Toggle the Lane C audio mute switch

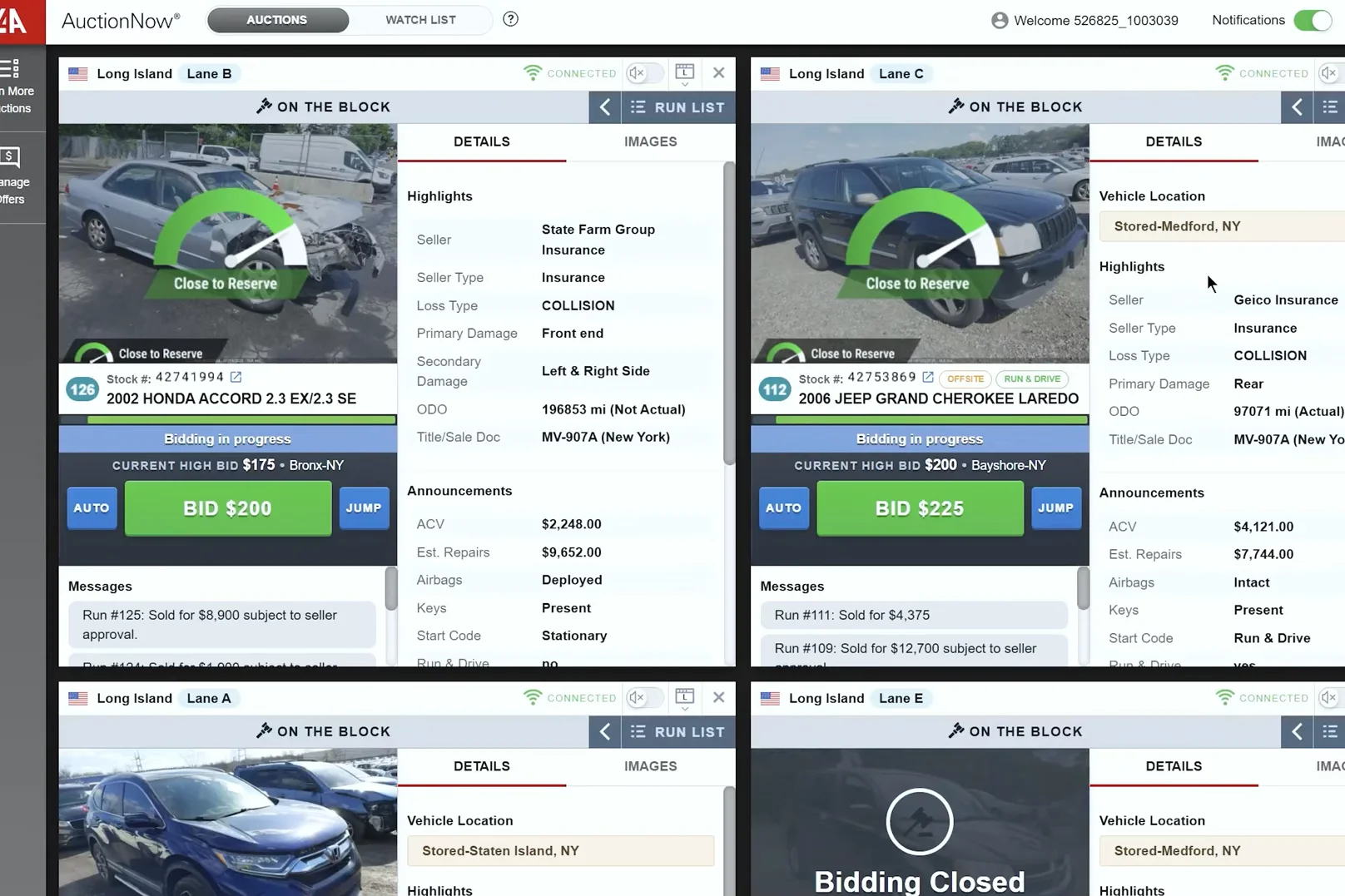1333,73
